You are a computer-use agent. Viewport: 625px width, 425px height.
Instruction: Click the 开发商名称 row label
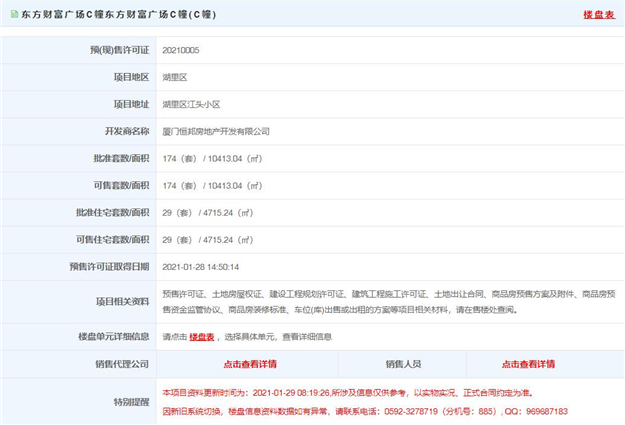tap(127, 132)
